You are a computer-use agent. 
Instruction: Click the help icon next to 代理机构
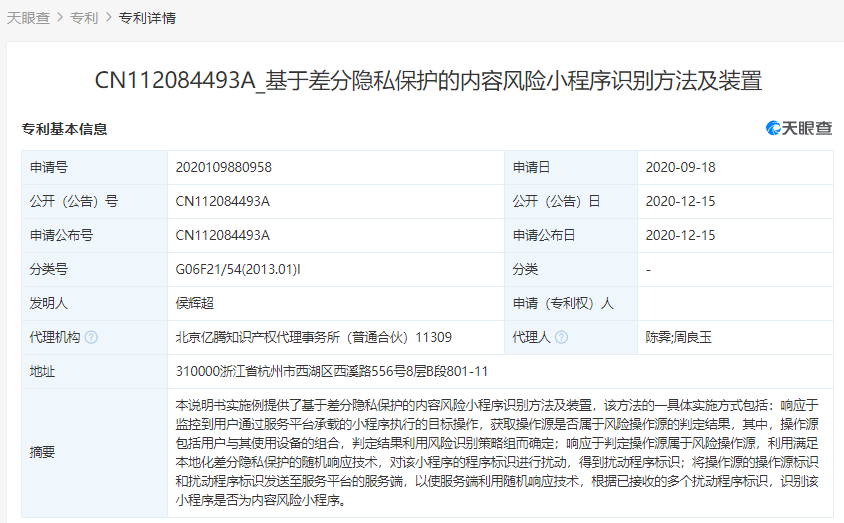tap(92, 337)
